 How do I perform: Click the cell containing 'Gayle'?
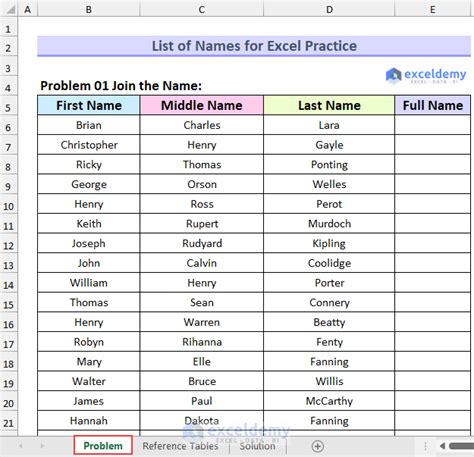pyautogui.click(x=329, y=145)
